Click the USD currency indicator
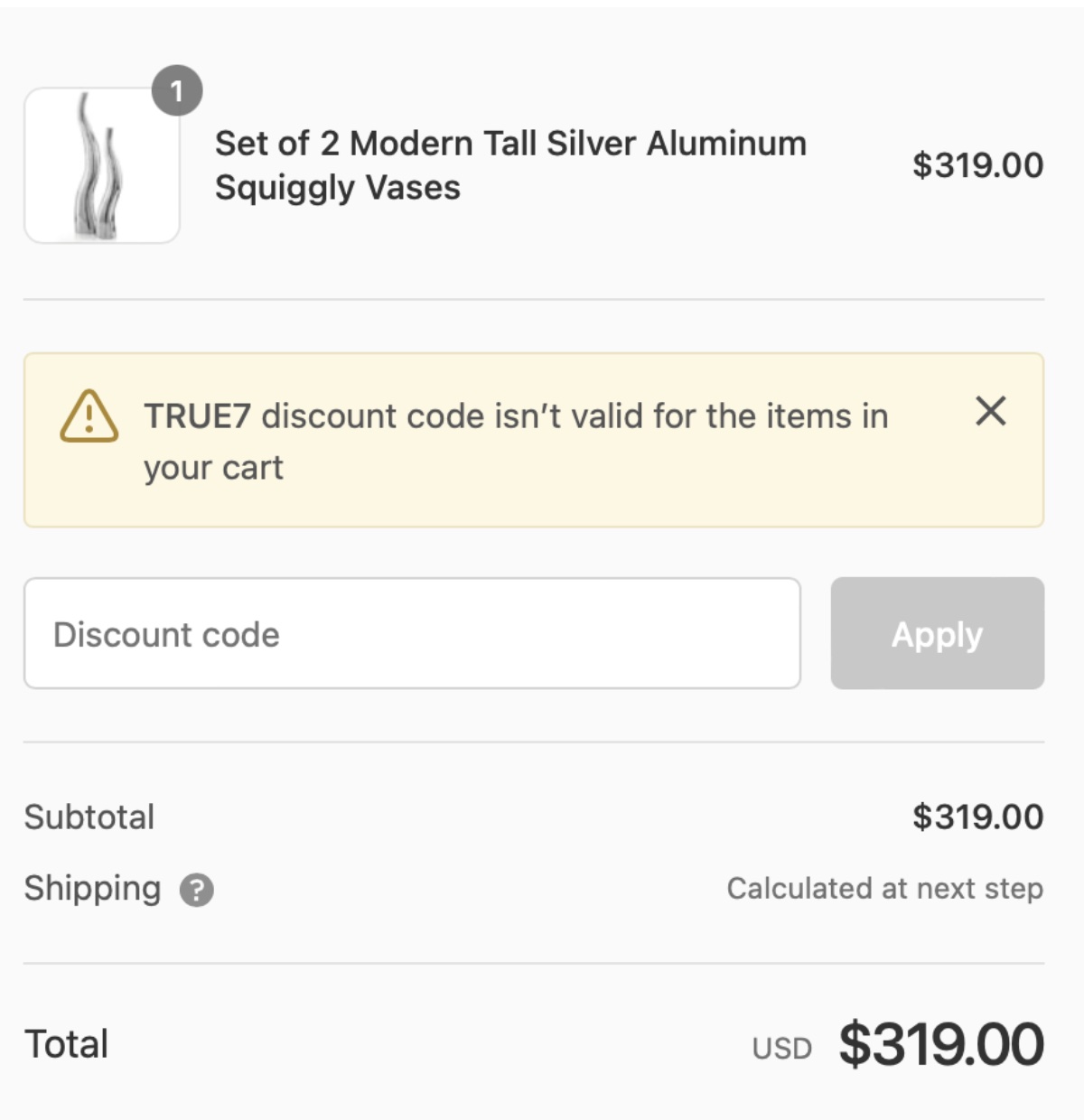The width and height of the screenshot is (1084, 1120). pos(782,1048)
